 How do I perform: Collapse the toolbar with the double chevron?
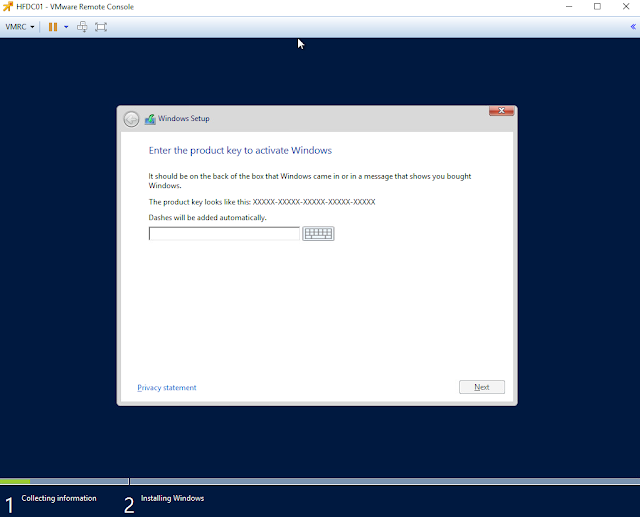[x=633, y=27]
